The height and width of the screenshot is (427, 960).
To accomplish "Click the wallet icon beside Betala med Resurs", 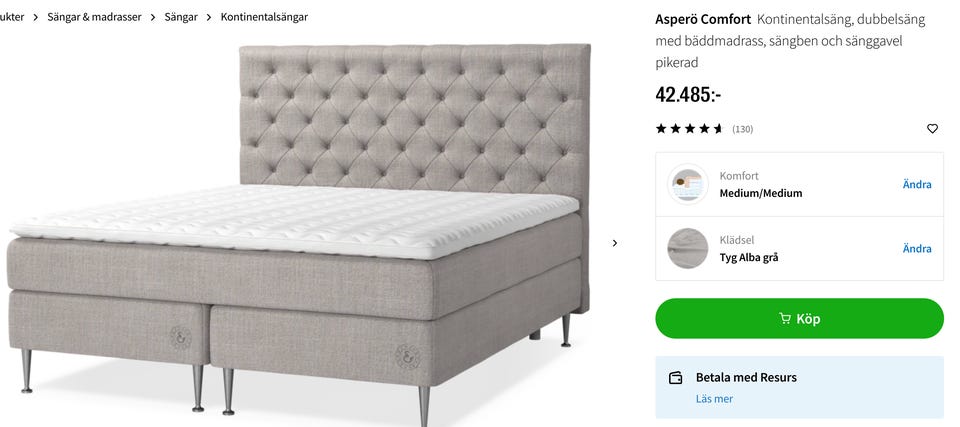I will pos(675,377).
